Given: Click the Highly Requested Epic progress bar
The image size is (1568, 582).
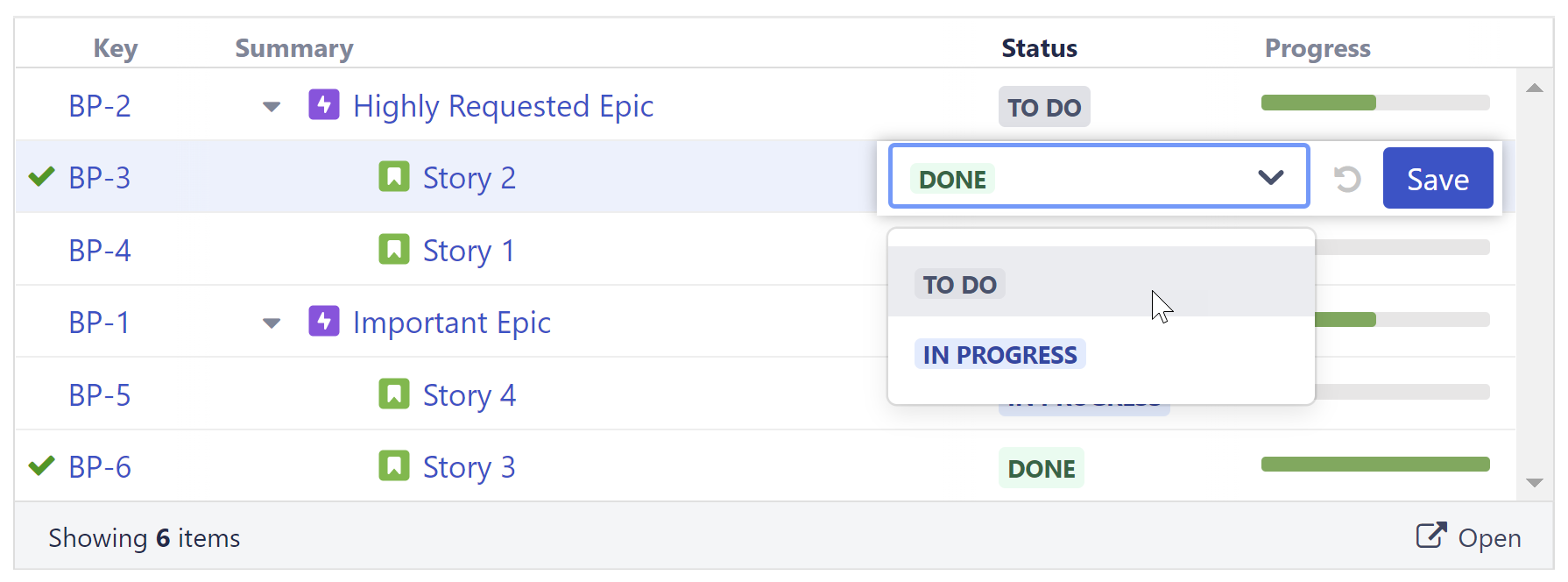Looking at the screenshot, I should [1374, 103].
